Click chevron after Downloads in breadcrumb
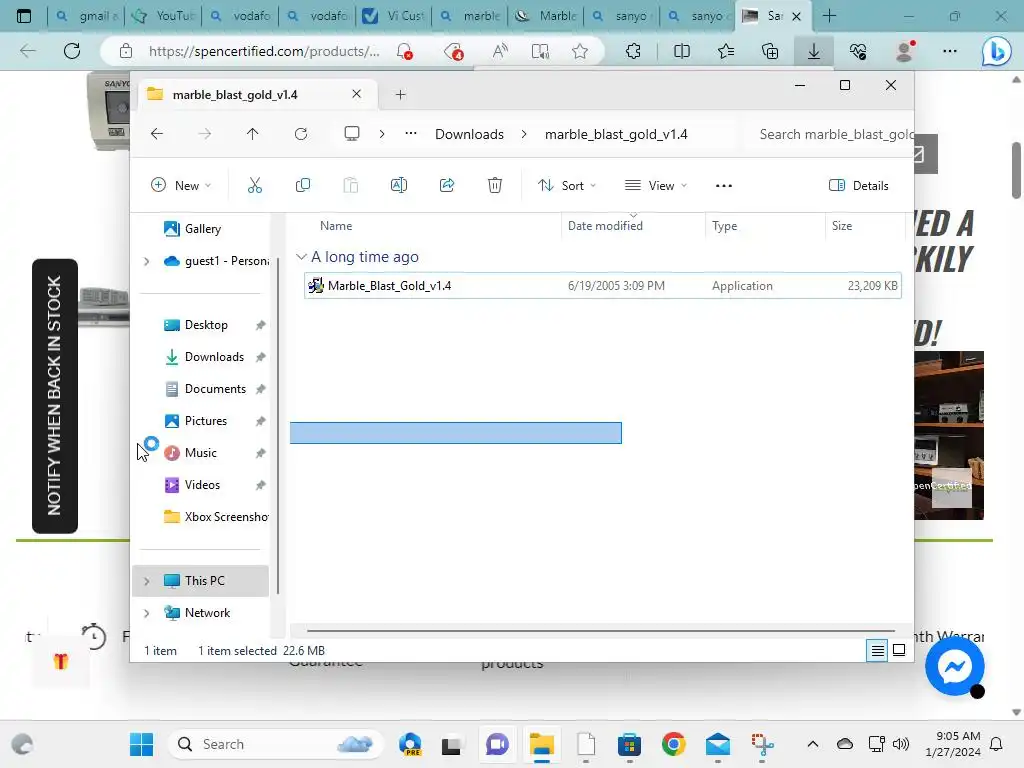1024x768 pixels. (x=524, y=134)
